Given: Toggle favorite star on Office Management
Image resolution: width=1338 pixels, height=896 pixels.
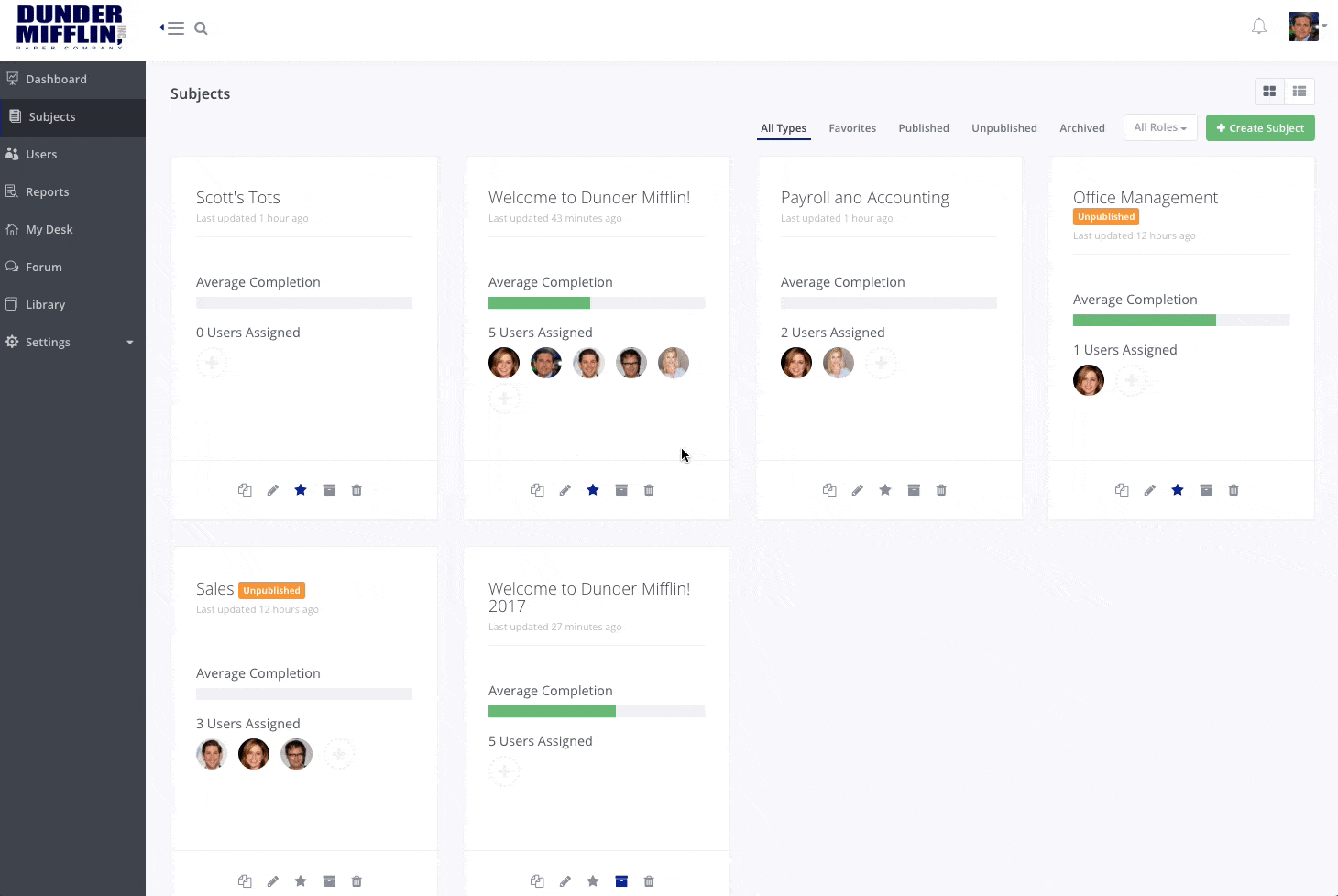Looking at the screenshot, I should [1178, 490].
